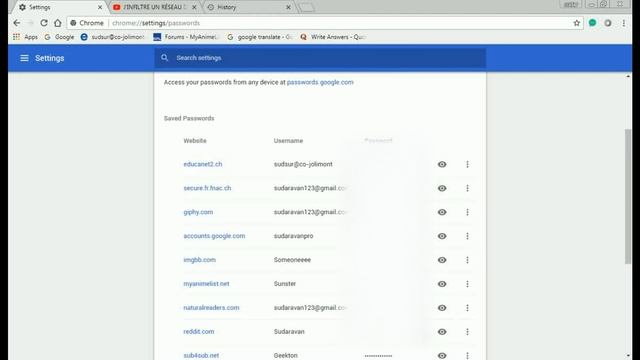Click the magnifier icon in search settings
This screenshot has width=640, height=360.
tap(164, 58)
